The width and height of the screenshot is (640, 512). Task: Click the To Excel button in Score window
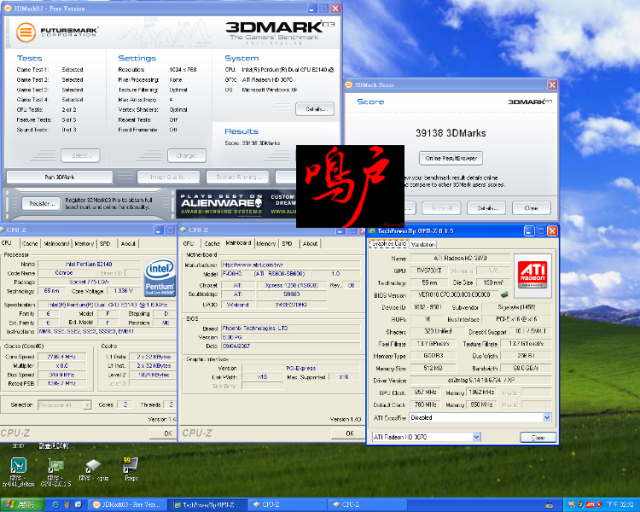(441, 208)
